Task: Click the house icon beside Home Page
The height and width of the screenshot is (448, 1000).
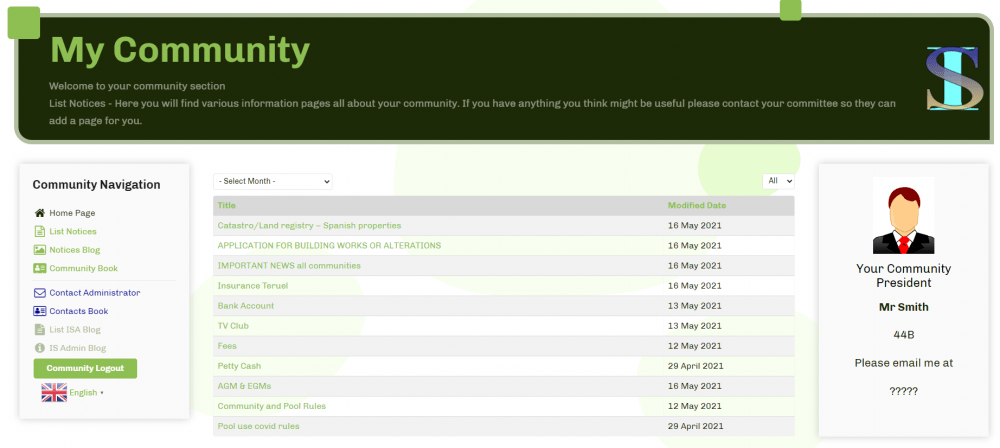Action: tap(40, 213)
